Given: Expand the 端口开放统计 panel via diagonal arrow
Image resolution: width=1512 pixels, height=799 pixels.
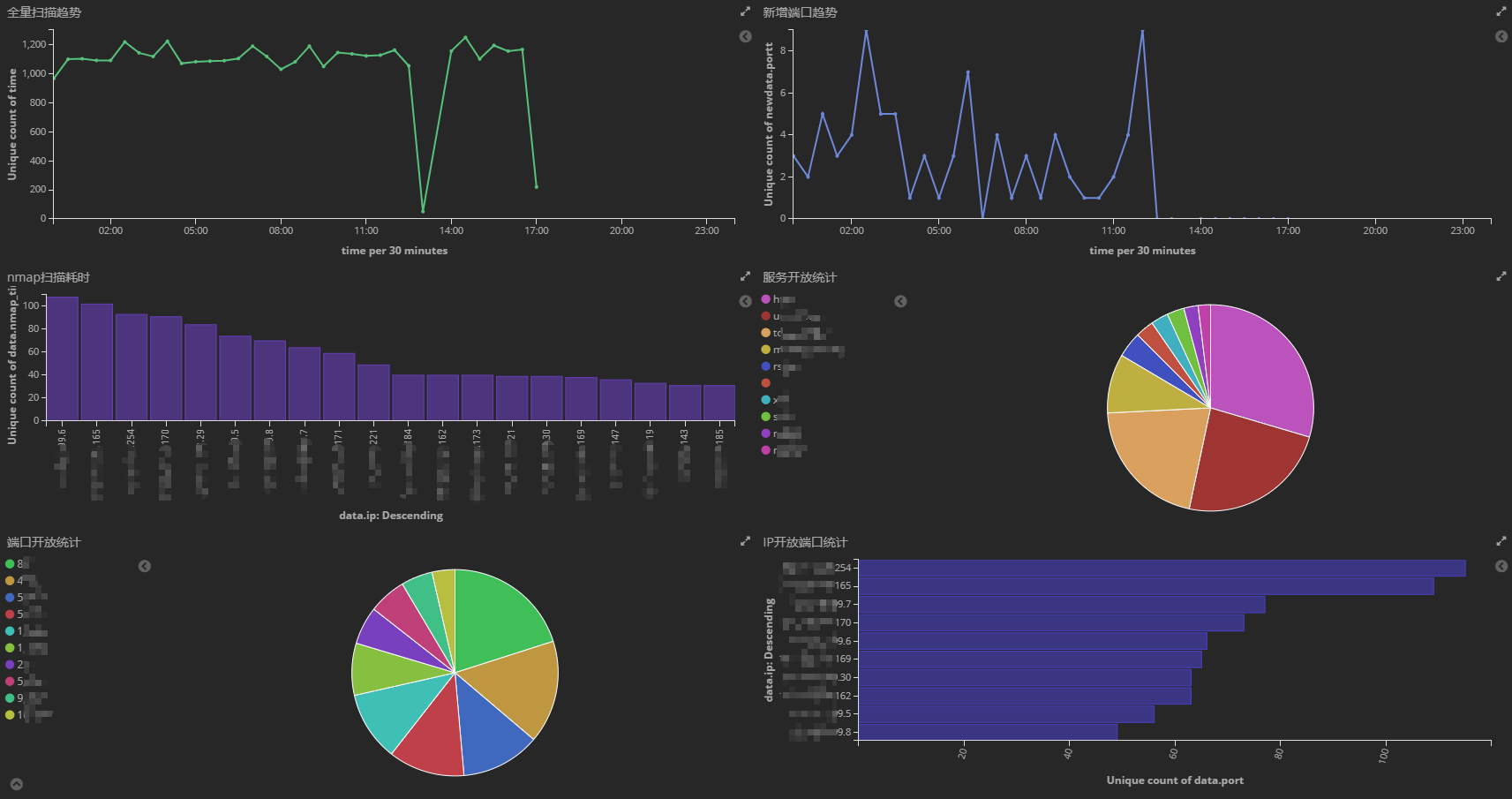Looking at the screenshot, I should [745, 540].
